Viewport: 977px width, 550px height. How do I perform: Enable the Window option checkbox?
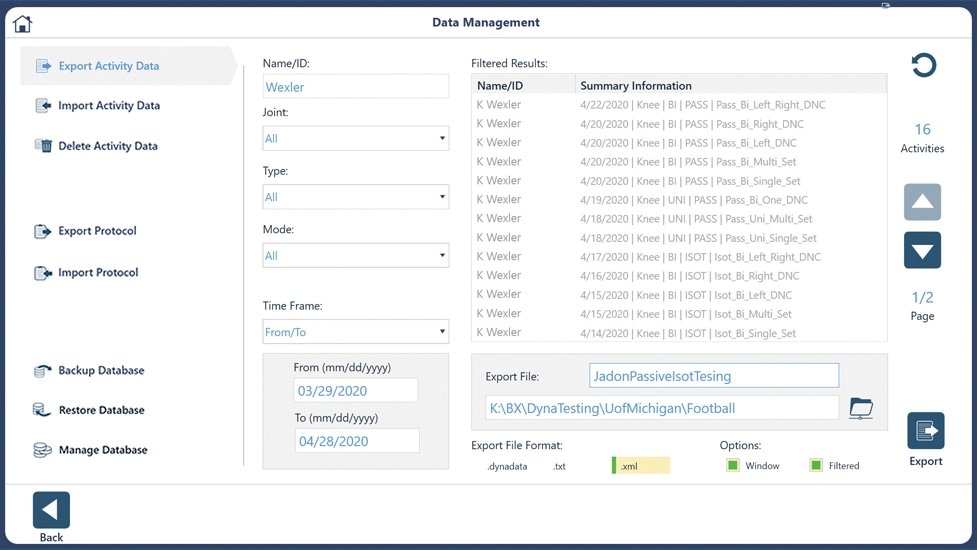pyautogui.click(x=733, y=465)
